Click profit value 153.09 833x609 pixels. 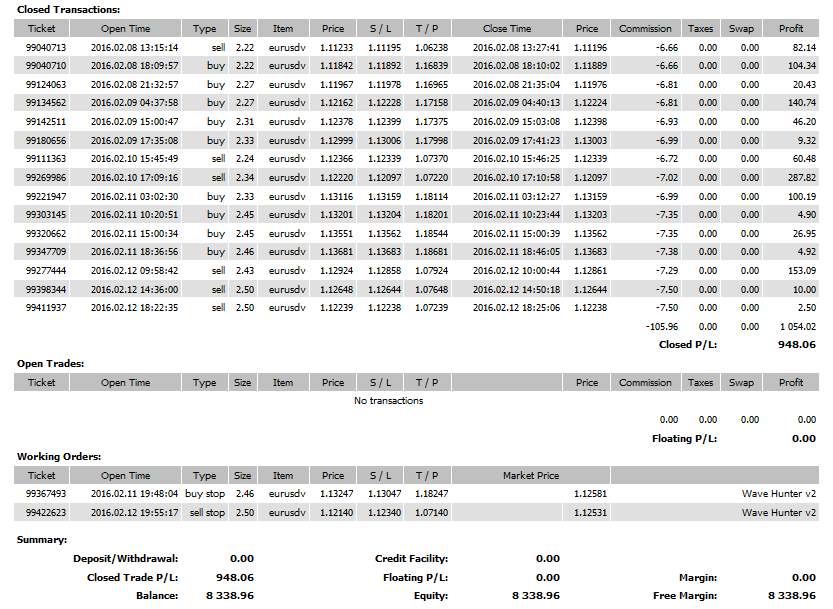pyautogui.click(x=802, y=270)
